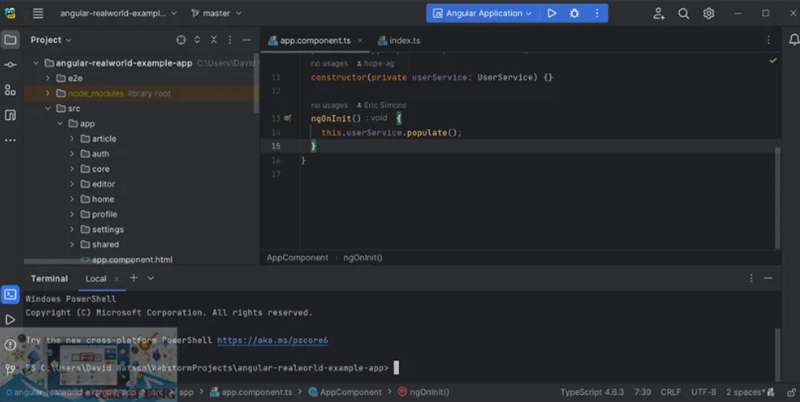Open the Commit tool window
The image size is (800, 402).
pyautogui.click(x=10, y=65)
